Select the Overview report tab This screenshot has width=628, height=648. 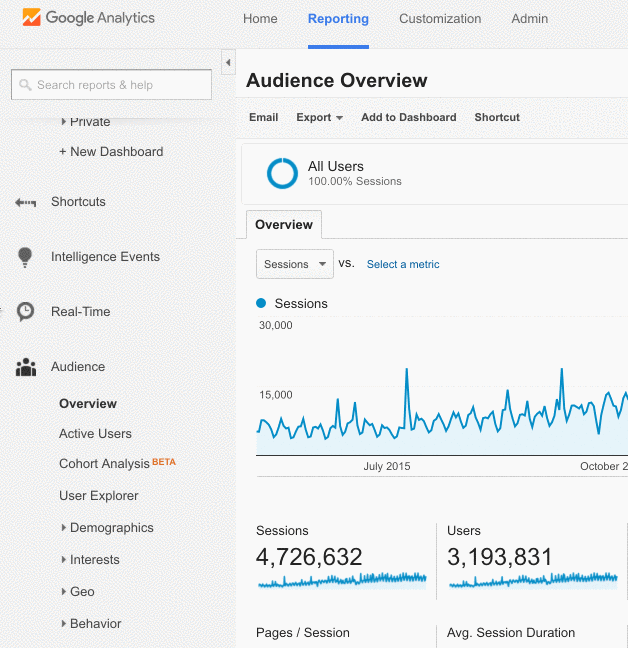pyautogui.click(x=284, y=224)
